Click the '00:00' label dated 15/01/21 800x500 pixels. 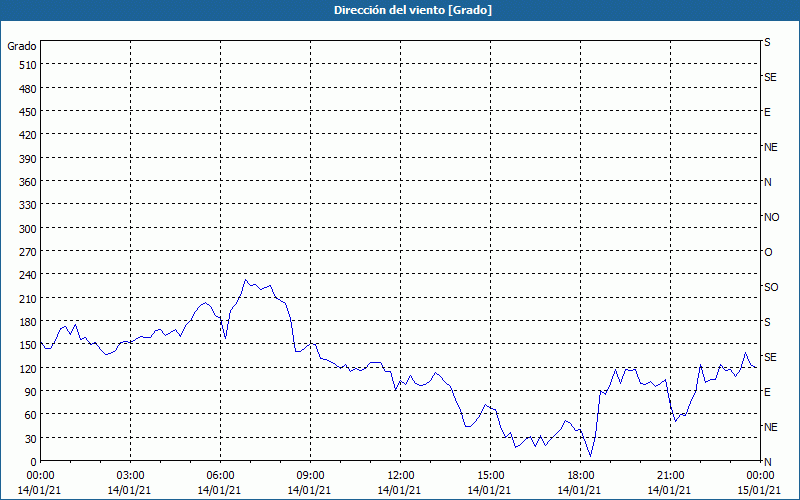tap(760, 476)
